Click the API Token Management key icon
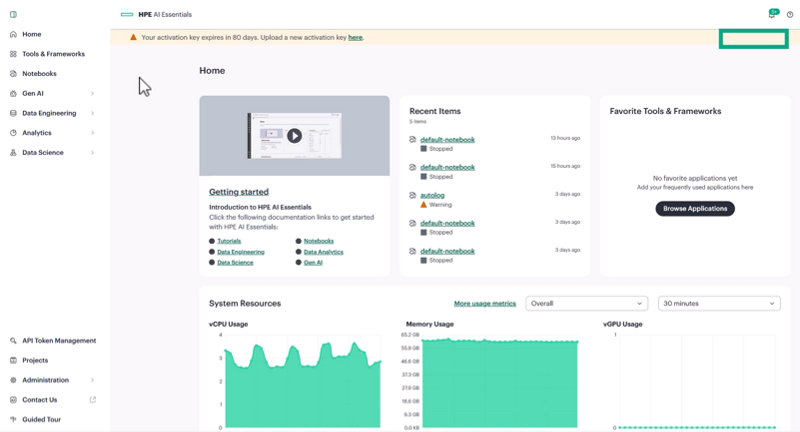The height and width of the screenshot is (432, 800). [13, 341]
